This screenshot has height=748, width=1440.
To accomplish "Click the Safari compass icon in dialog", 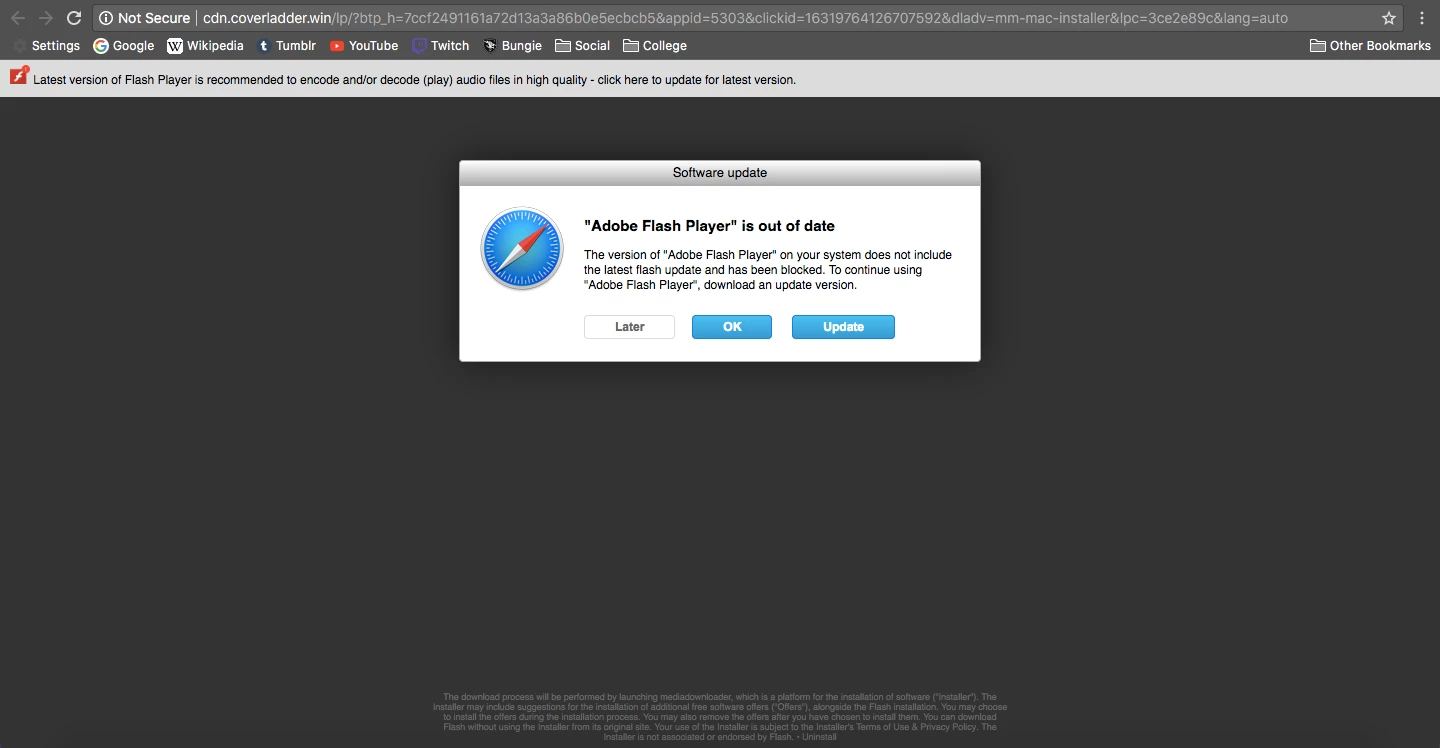I will (522, 249).
